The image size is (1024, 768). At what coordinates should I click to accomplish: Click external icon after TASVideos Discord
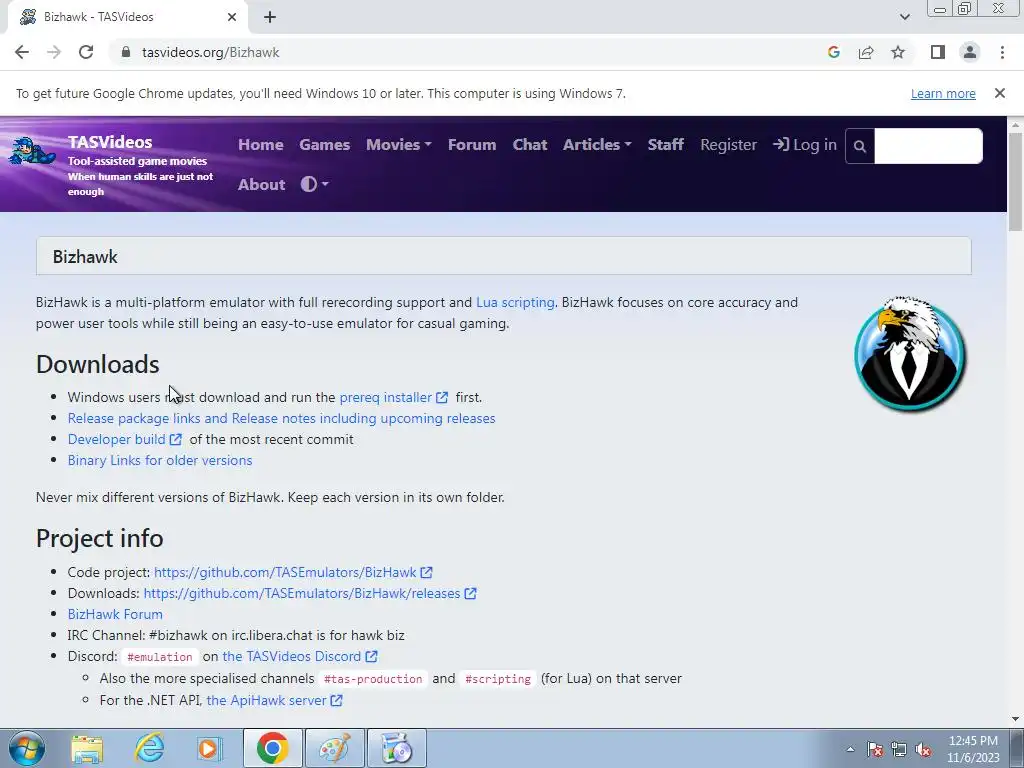[x=372, y=656]
